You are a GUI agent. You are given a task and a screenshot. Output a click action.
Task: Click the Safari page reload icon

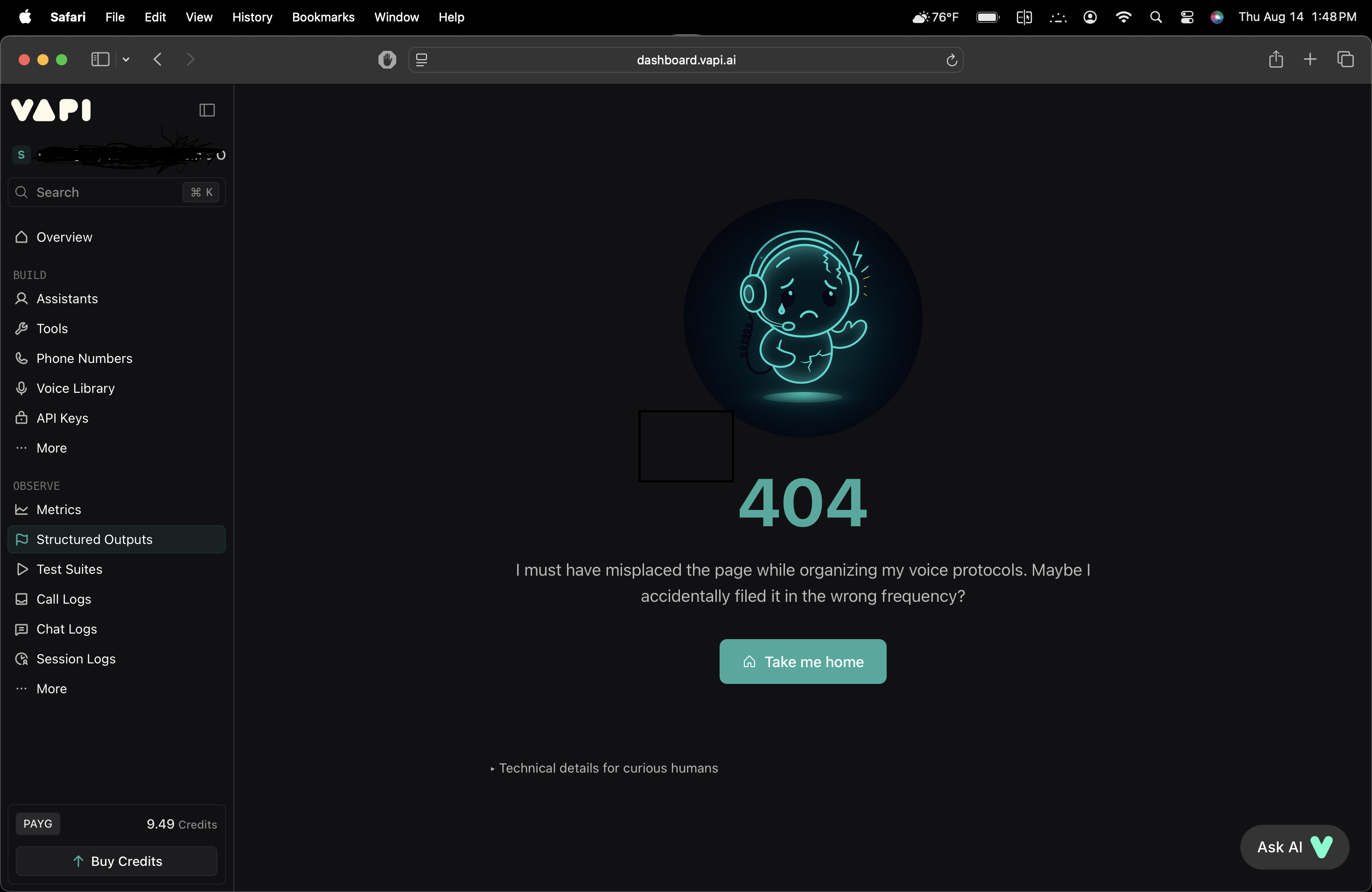click(x=952, y=60)
